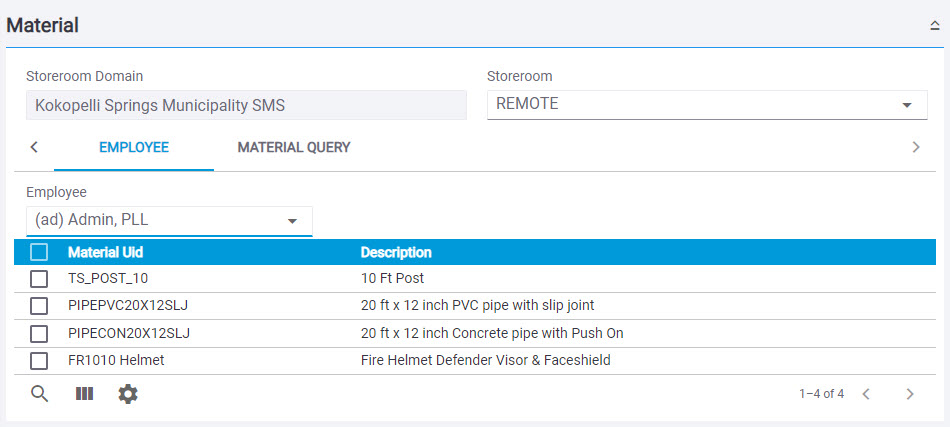Mark the PIPECON20X12SLJ row checkbox

click(x=39, y=333)
